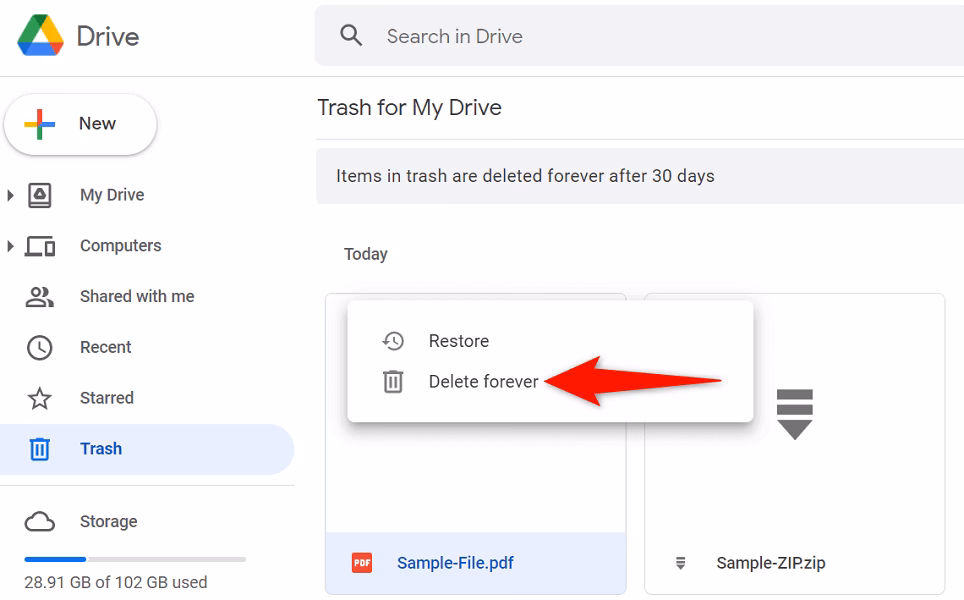This screenshot has height=600, width=964.
Task: Click the New button
Action: point(80,124)
